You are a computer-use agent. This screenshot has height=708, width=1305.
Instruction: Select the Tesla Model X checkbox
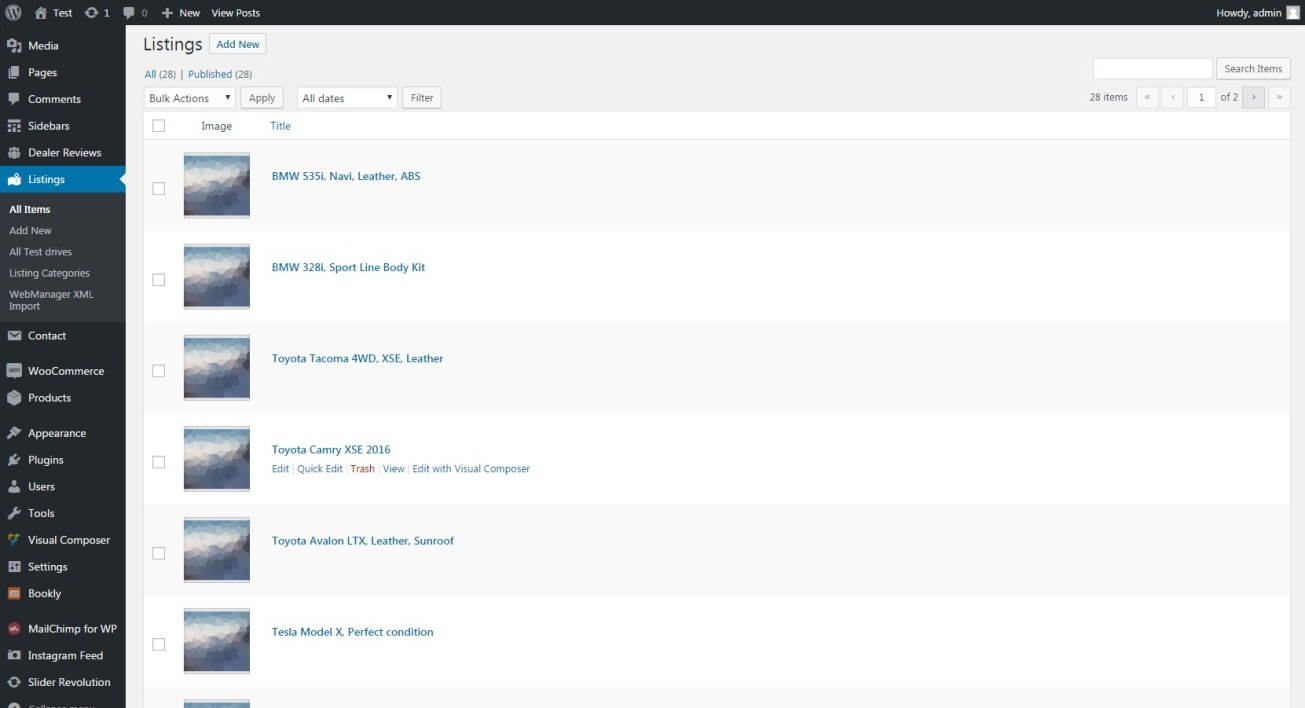158,644
